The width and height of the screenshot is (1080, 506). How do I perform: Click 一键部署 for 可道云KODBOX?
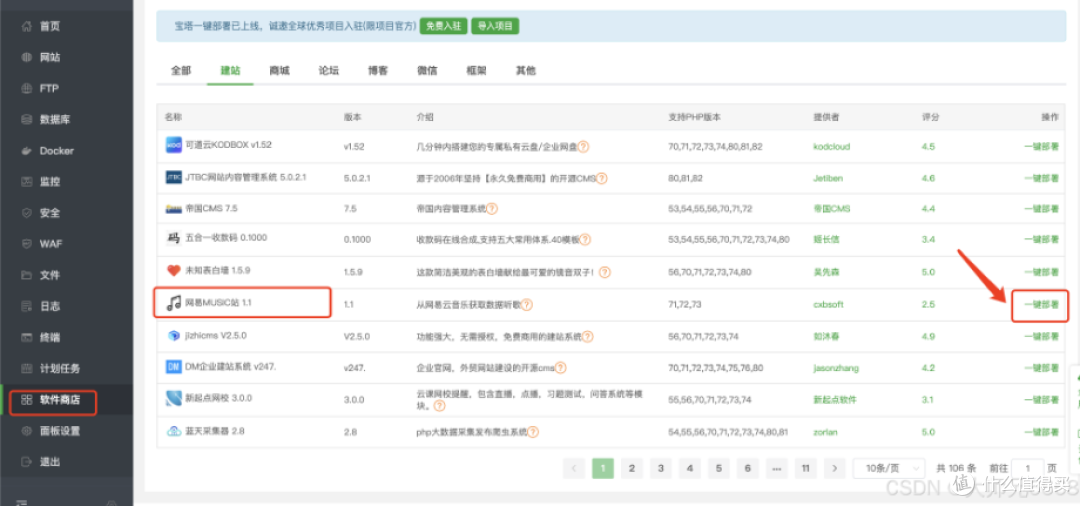tap(1041, 146)
